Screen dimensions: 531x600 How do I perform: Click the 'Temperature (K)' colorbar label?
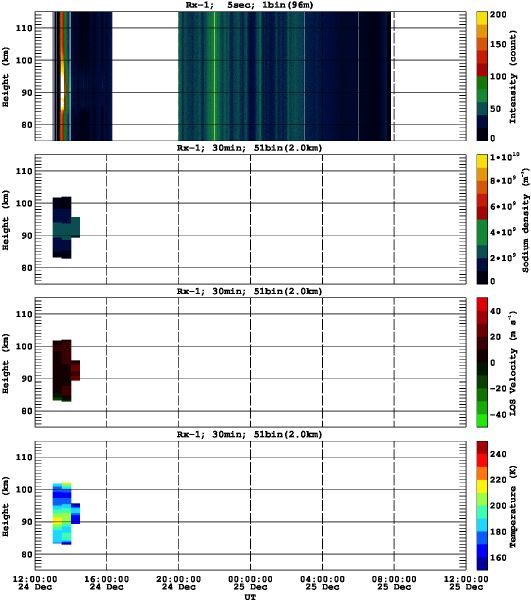[513, 506]
